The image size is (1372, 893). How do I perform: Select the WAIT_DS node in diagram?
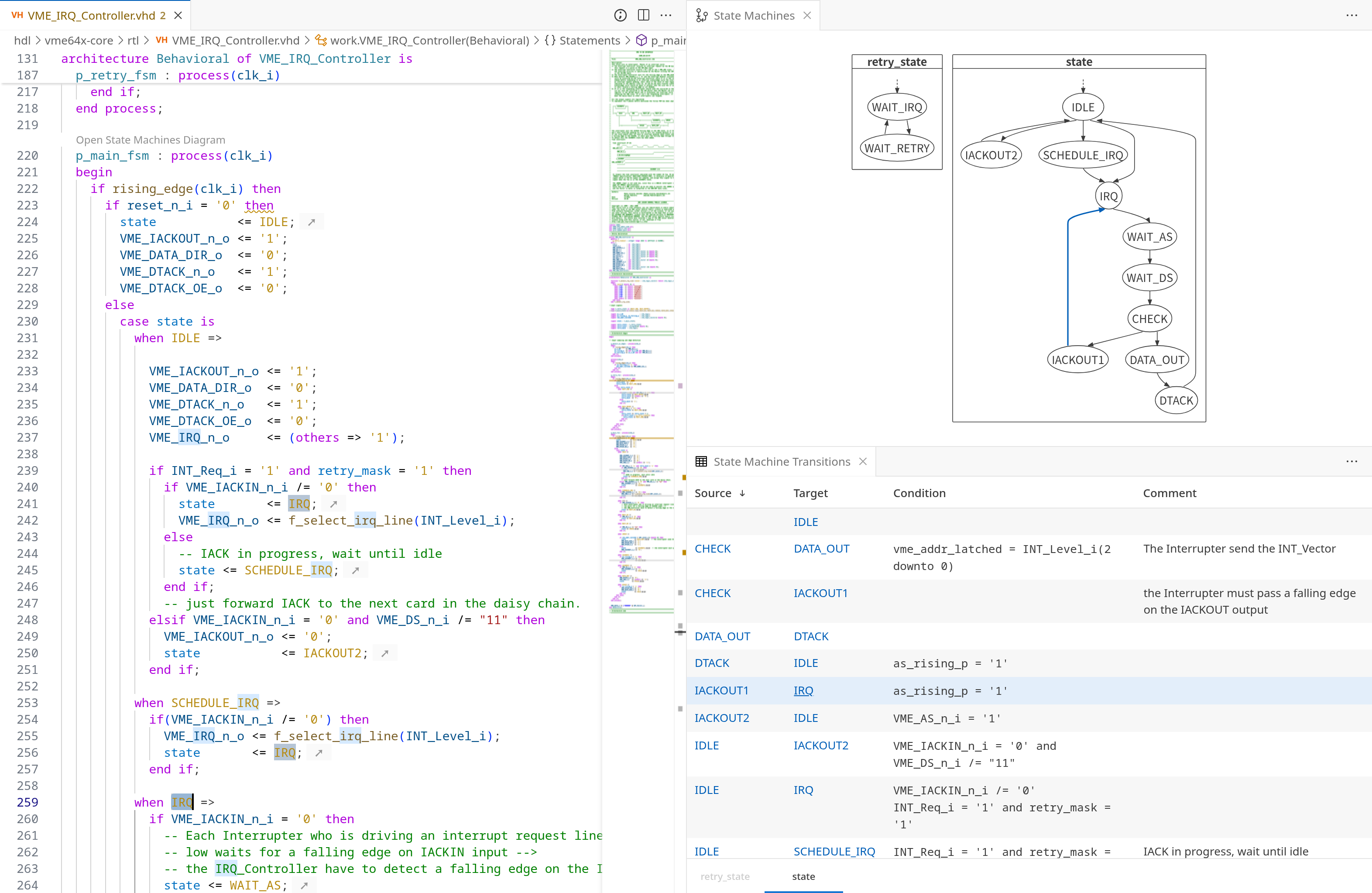click(1149, 278)
